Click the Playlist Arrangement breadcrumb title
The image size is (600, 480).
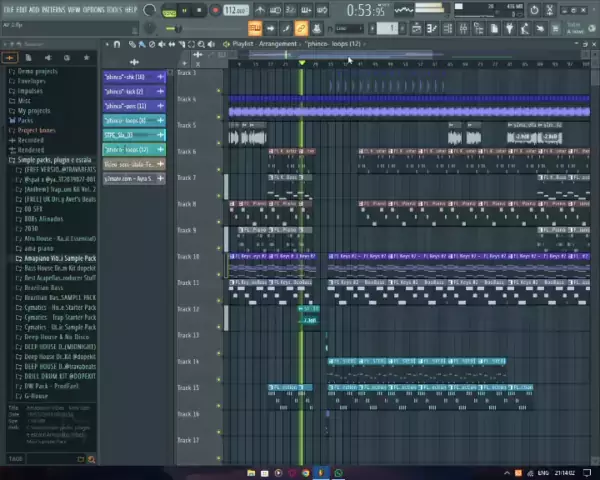coord(264,44)
